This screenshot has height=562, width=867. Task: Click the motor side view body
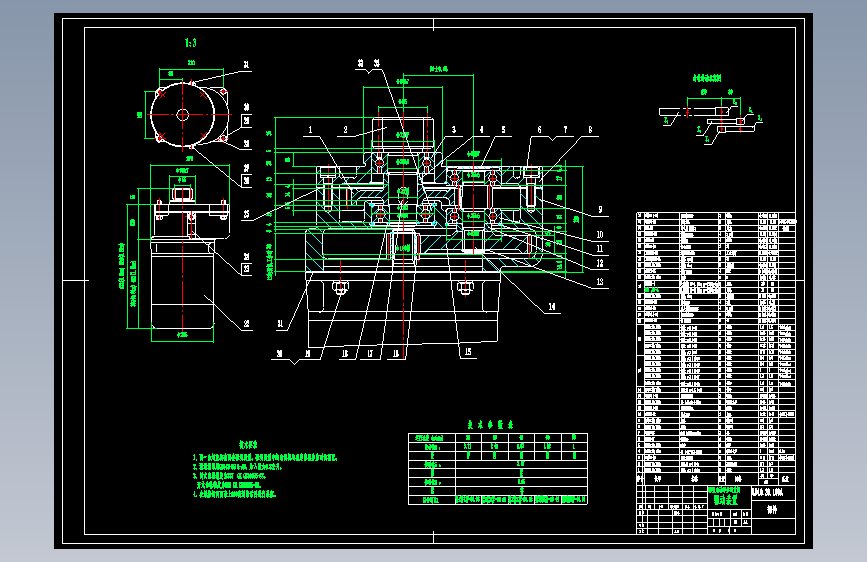pyautogui.click(x=182, y=284)
